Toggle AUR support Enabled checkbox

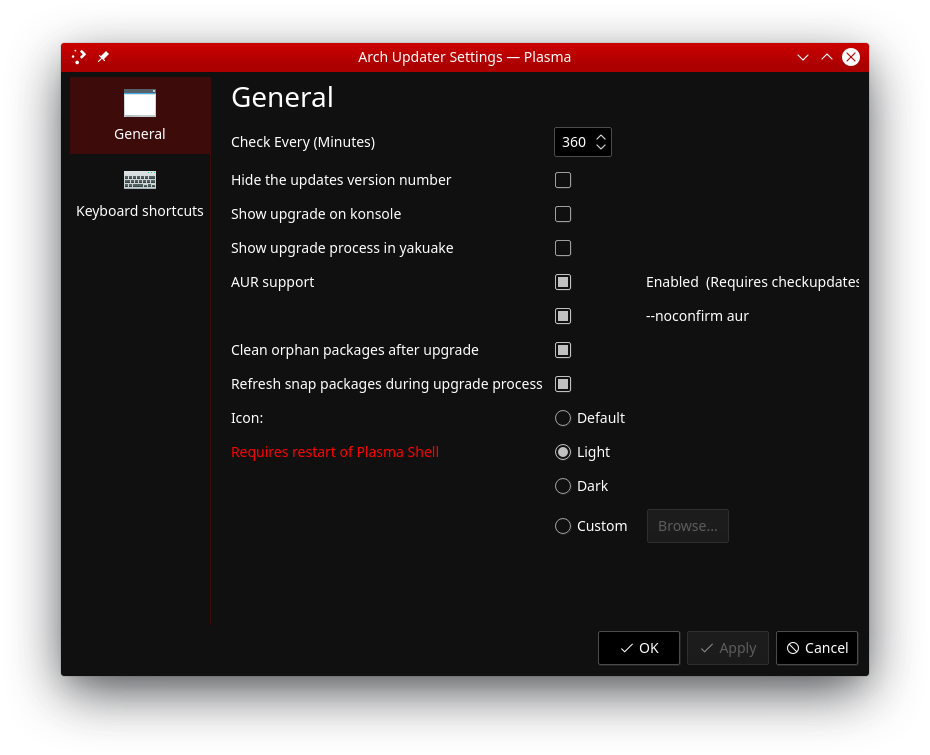[563, 282]
